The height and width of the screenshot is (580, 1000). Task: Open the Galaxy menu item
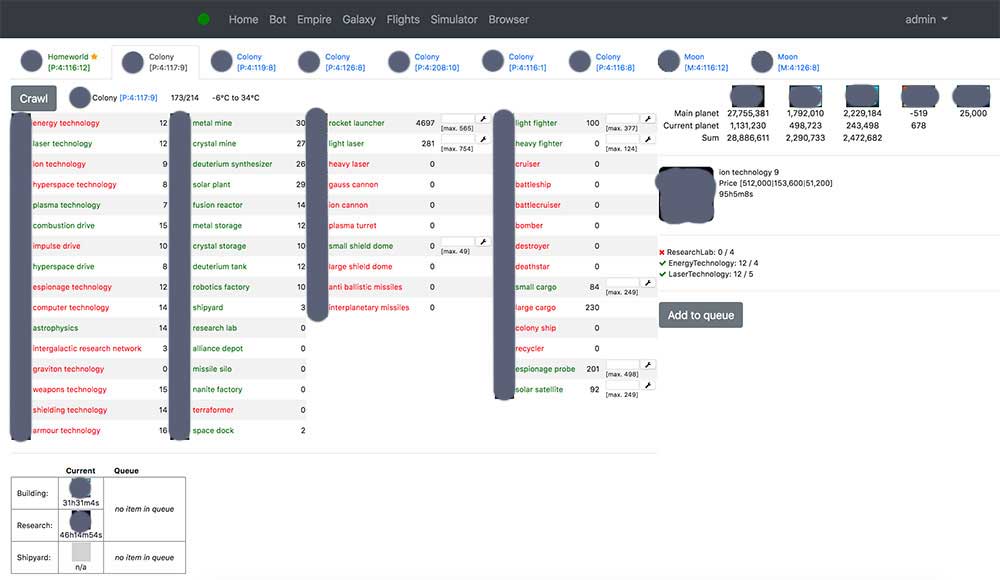pyautogui.click(x=359, y=19)
